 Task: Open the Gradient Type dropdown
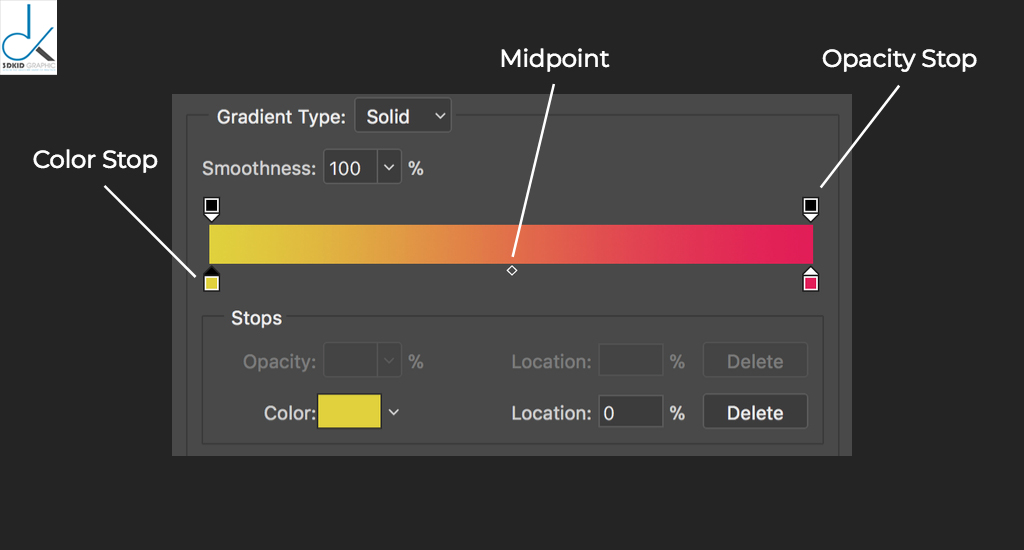[403, 116]
